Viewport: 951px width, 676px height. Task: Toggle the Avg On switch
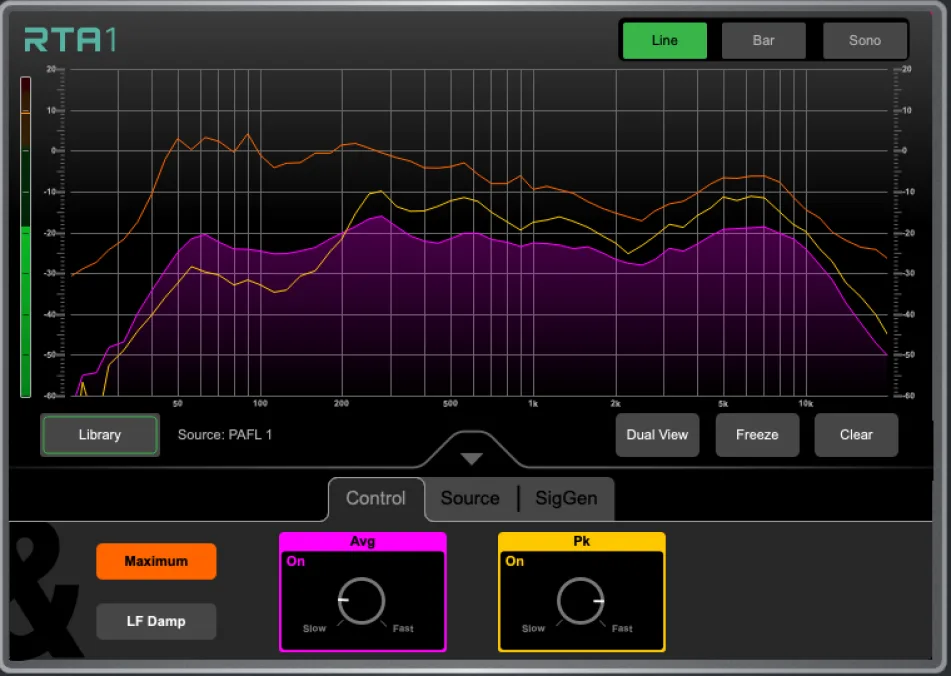tap(296, 561)
